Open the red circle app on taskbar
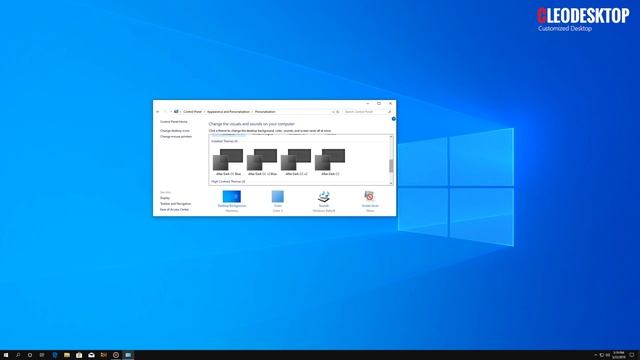 (116, 355)
